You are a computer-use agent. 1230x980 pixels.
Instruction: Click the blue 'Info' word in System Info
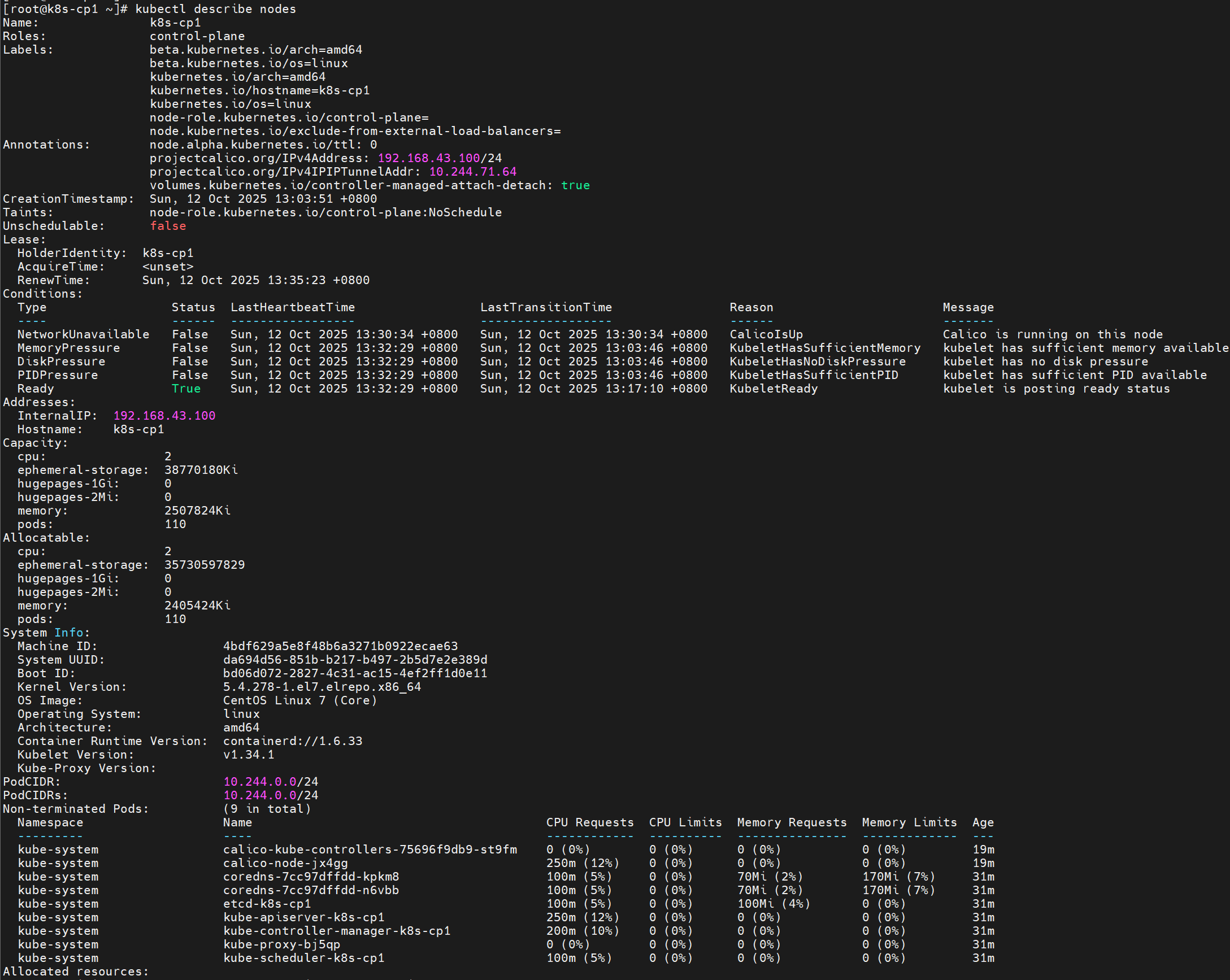click(69, 633)
